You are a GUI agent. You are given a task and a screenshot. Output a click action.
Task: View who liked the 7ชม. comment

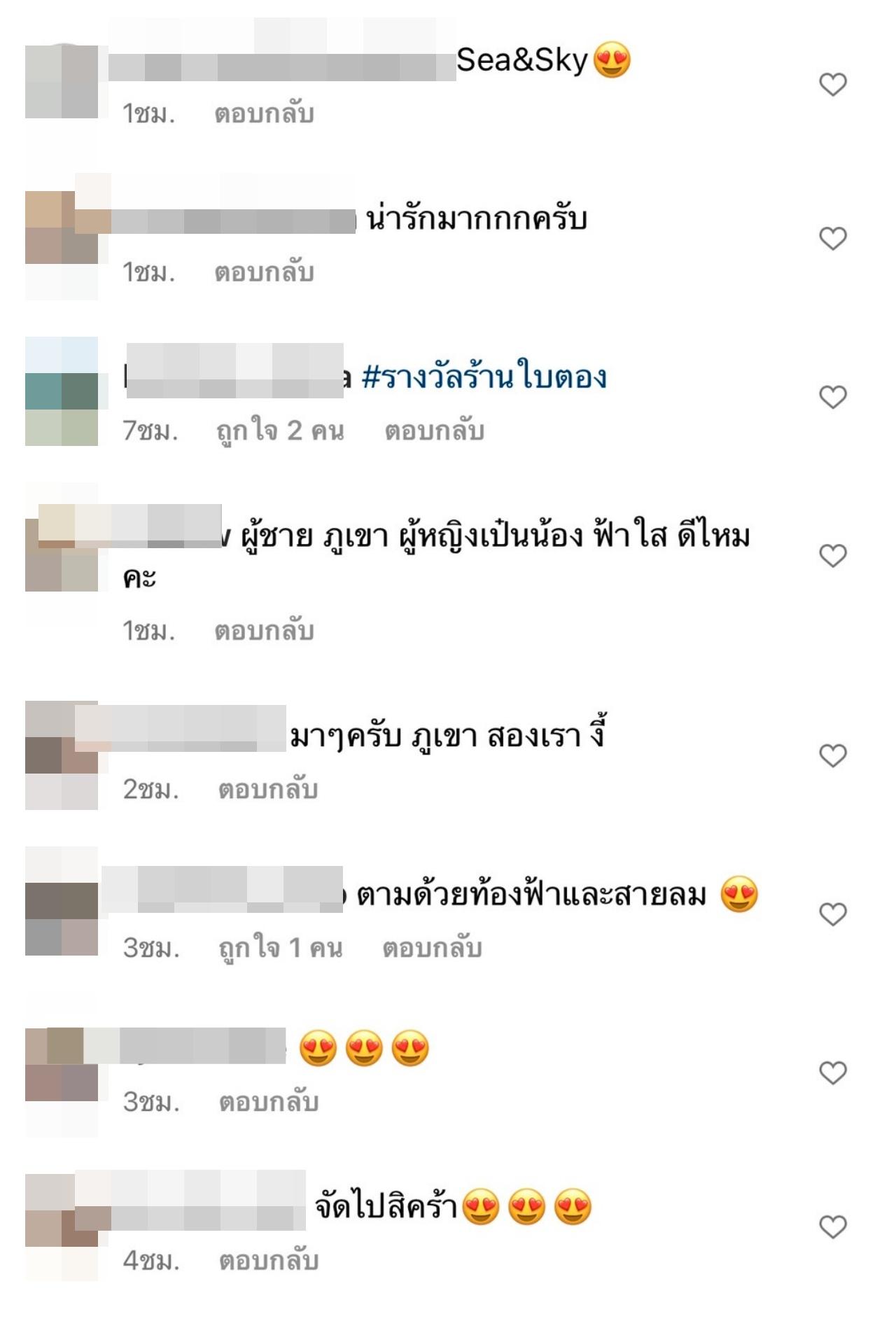click(280, 431)
